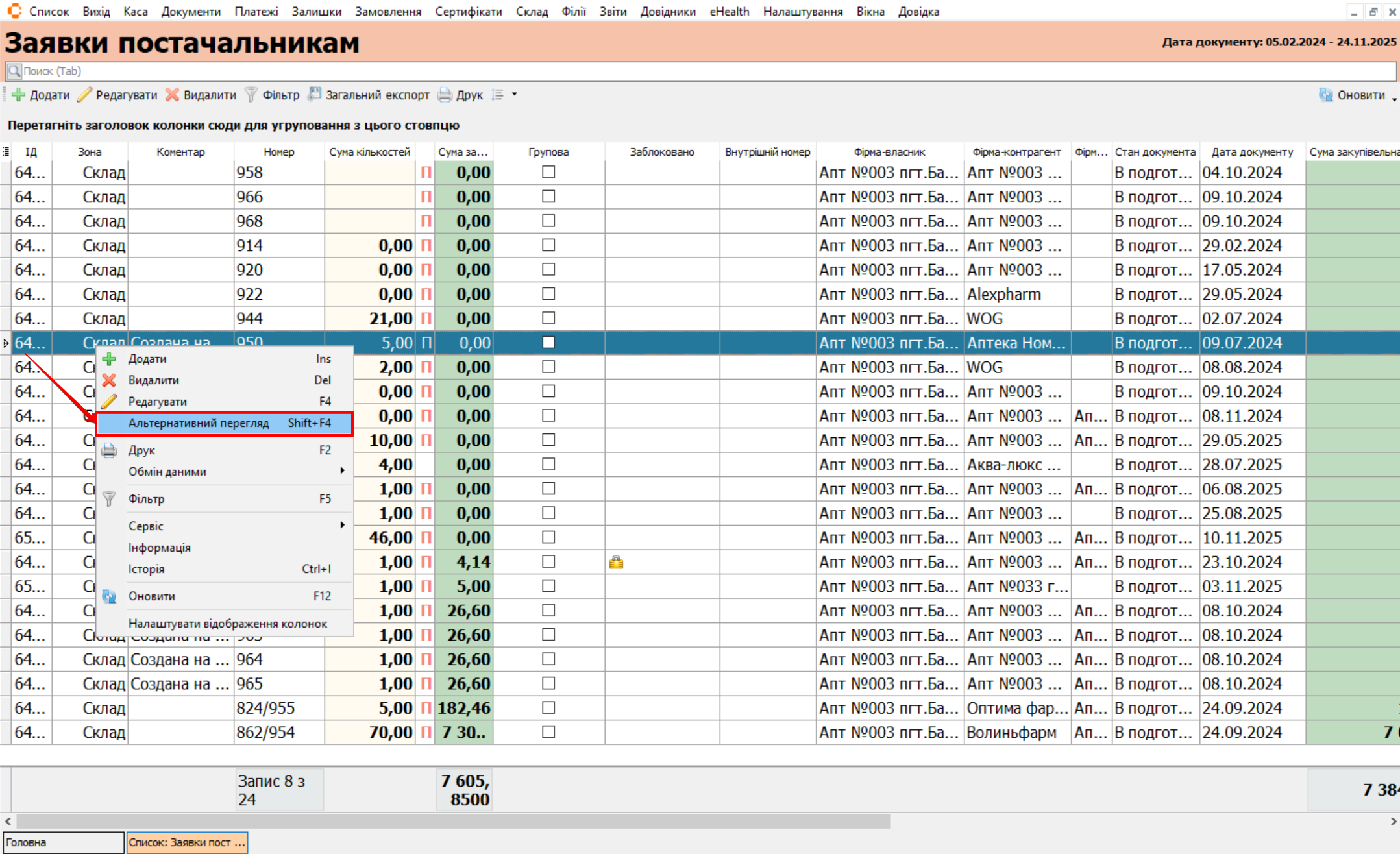Click the Загальний експорт icon
The image size is (1400, 854).
[x=315, y=95]
